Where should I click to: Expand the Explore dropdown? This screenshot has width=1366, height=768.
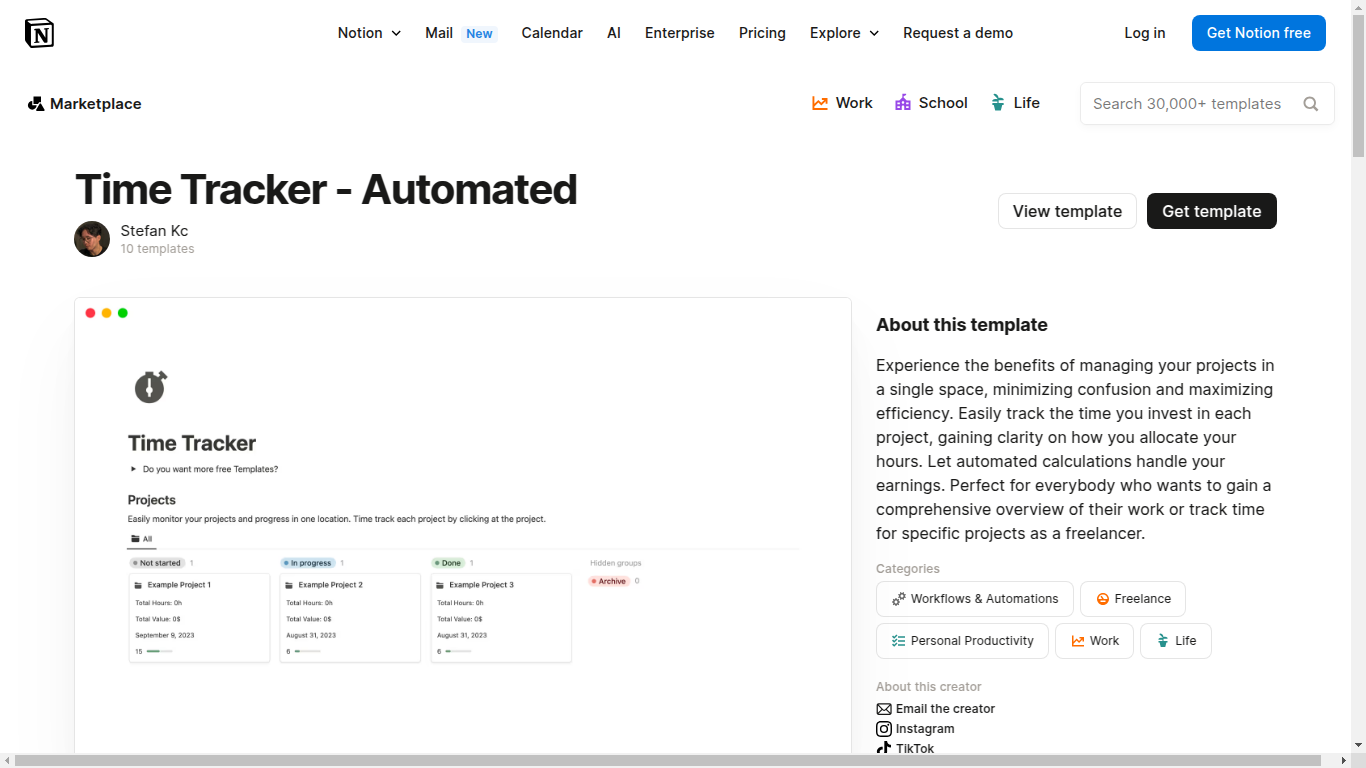click(844, 33)
